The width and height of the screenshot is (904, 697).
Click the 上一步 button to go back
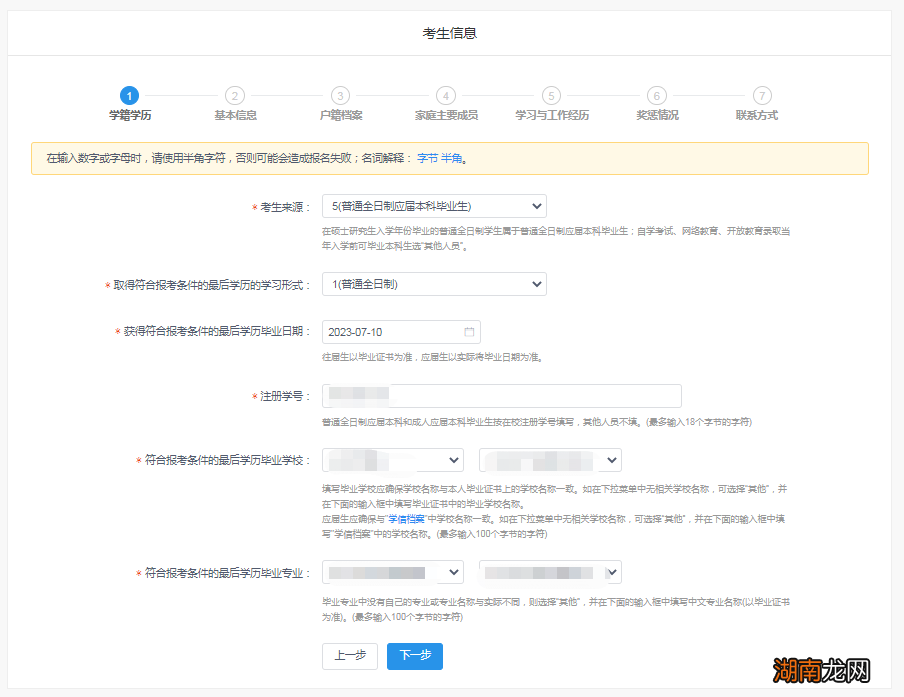[x=349, y=656]
